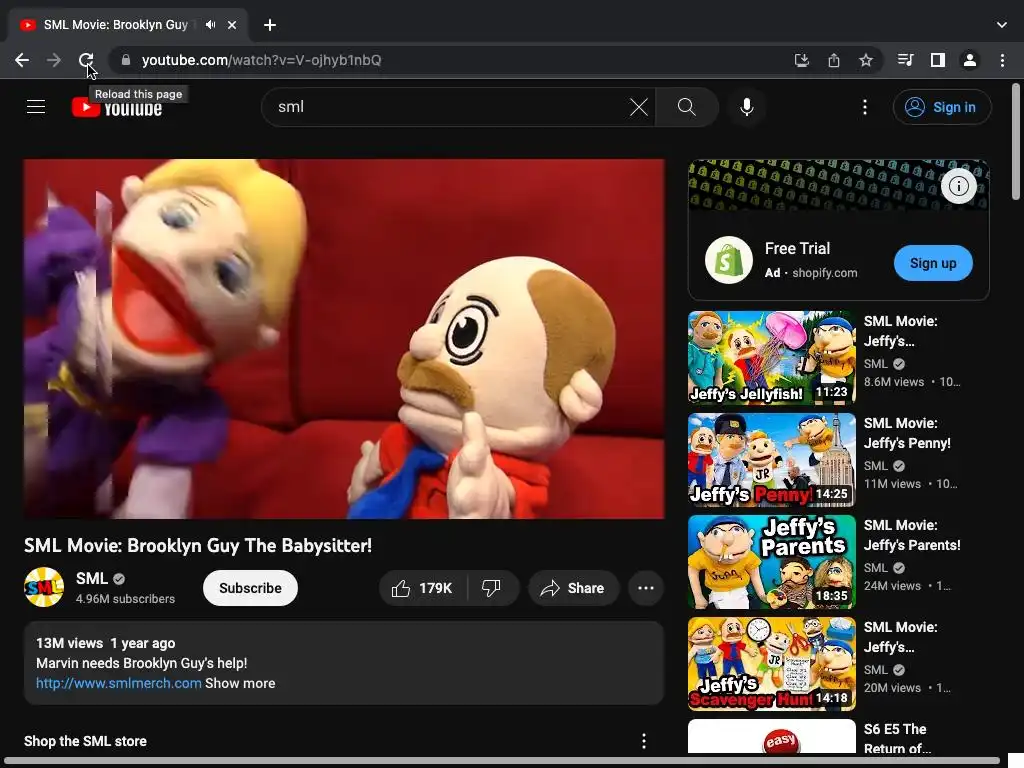Click the ad info icon
The width and height of the screenshot is (1024, 768).
(959, 186)
